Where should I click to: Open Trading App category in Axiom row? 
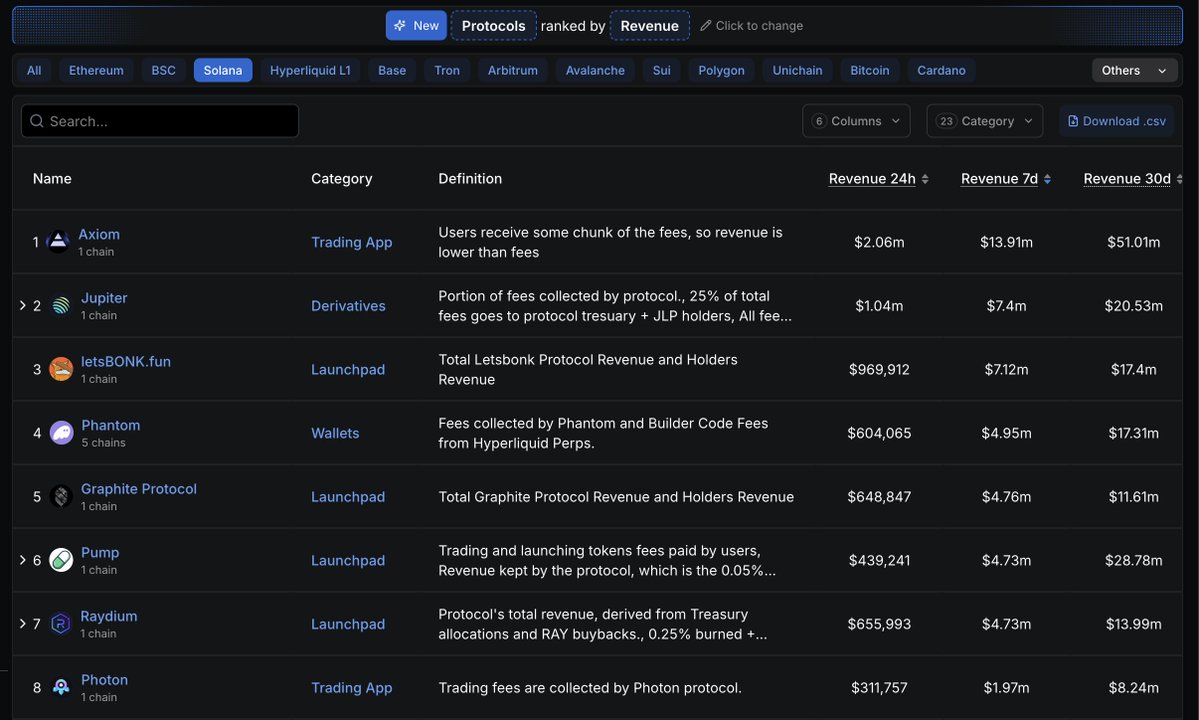(x=351, y=242)
